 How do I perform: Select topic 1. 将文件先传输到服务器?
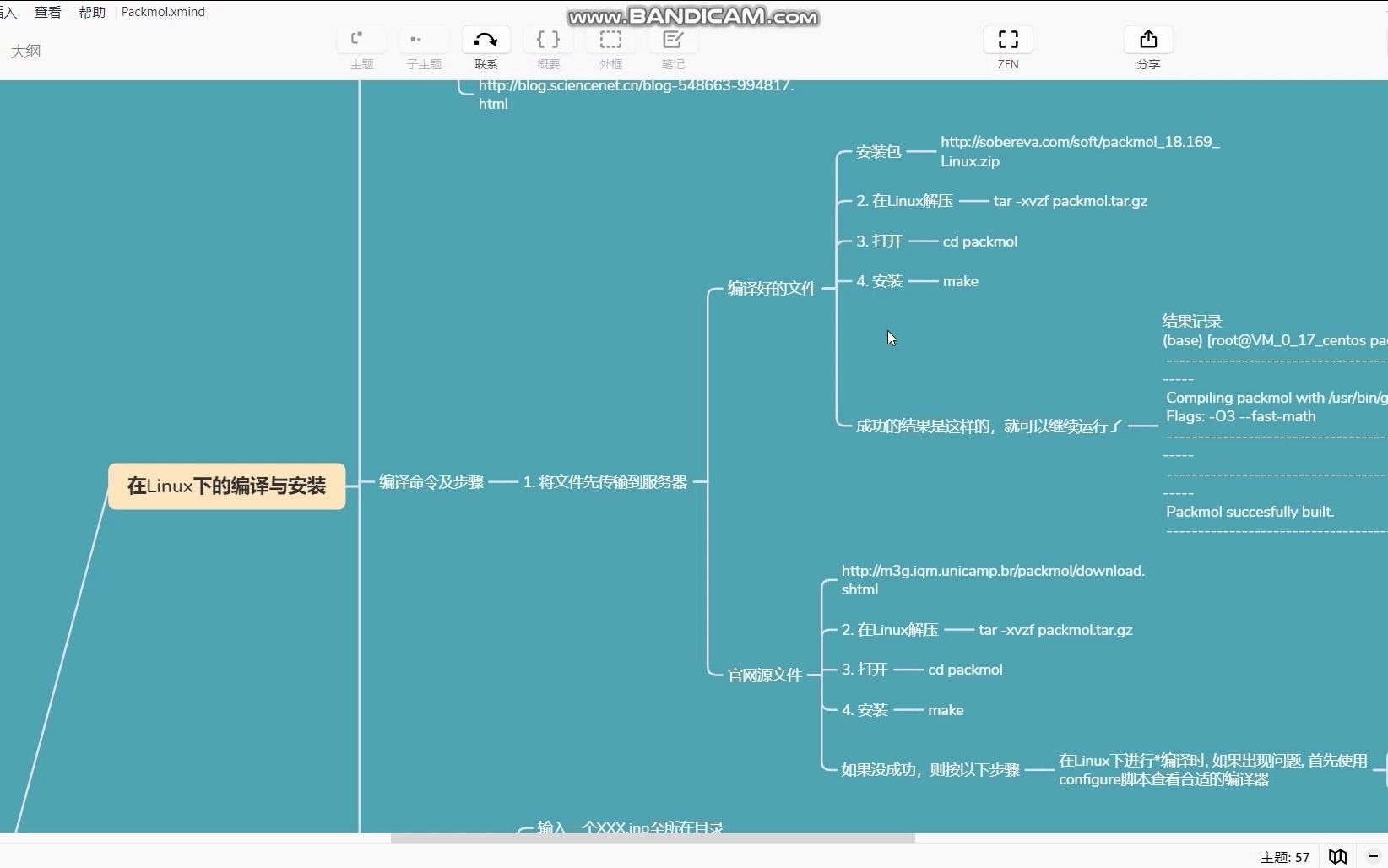point(605,481)
